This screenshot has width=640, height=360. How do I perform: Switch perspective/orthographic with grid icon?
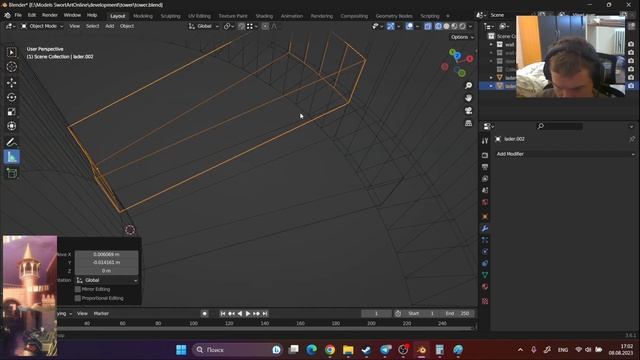468,123
